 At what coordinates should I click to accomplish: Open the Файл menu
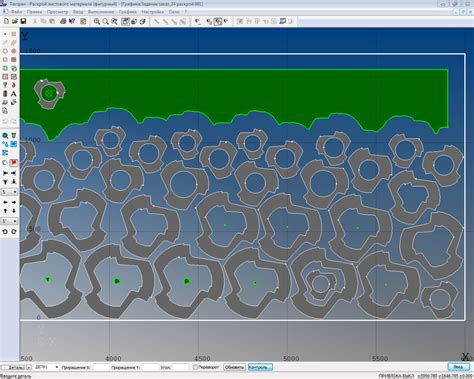tap(16, 12)
